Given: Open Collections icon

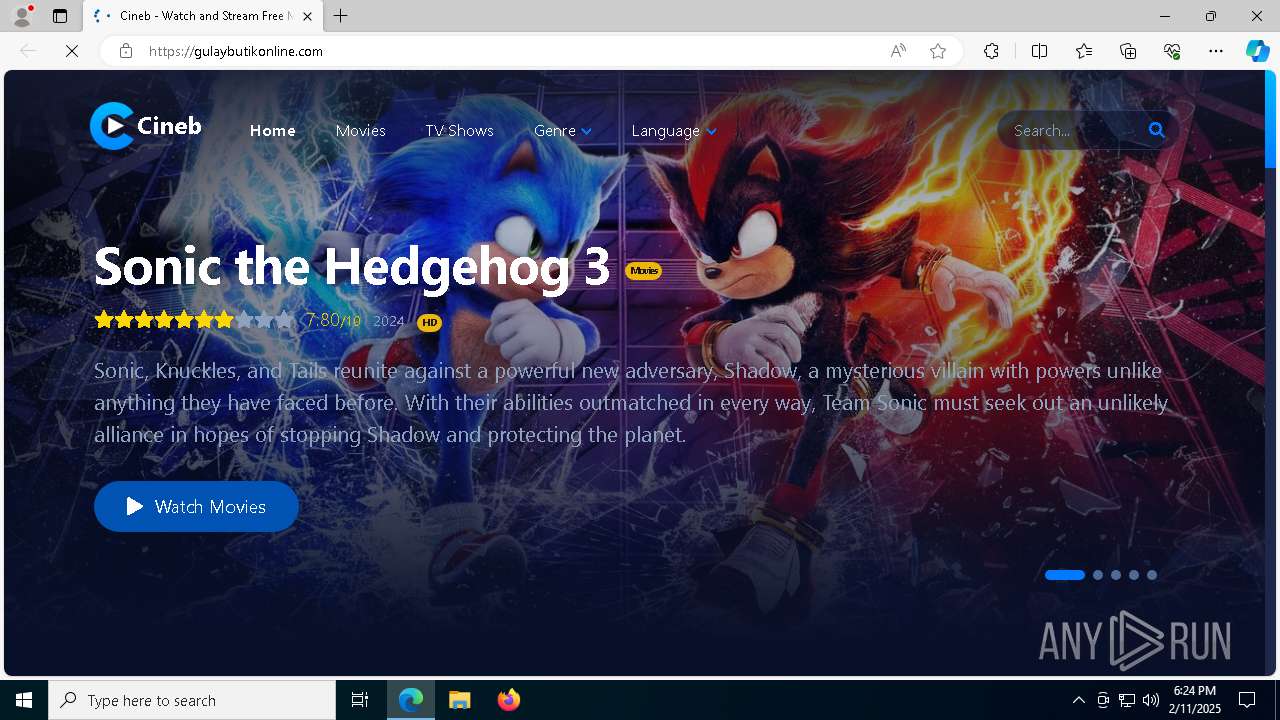Looking at the screenshot, I should point(1128,51).
